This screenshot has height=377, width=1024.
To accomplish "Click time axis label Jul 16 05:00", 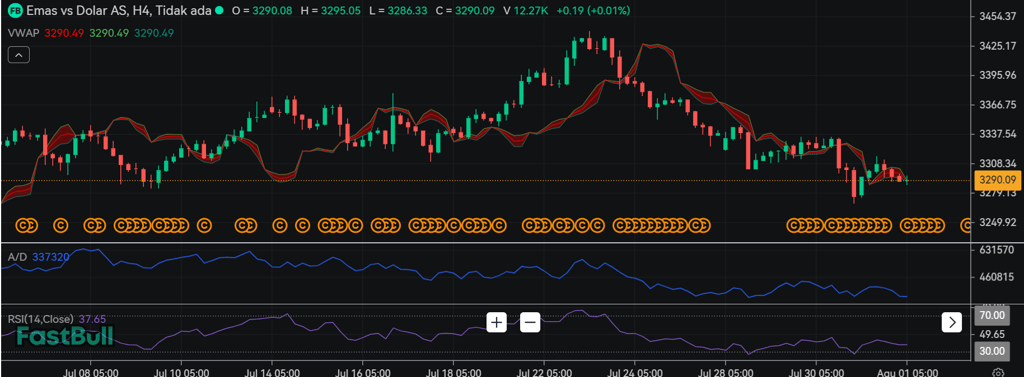I will click(x=362, y=372).
